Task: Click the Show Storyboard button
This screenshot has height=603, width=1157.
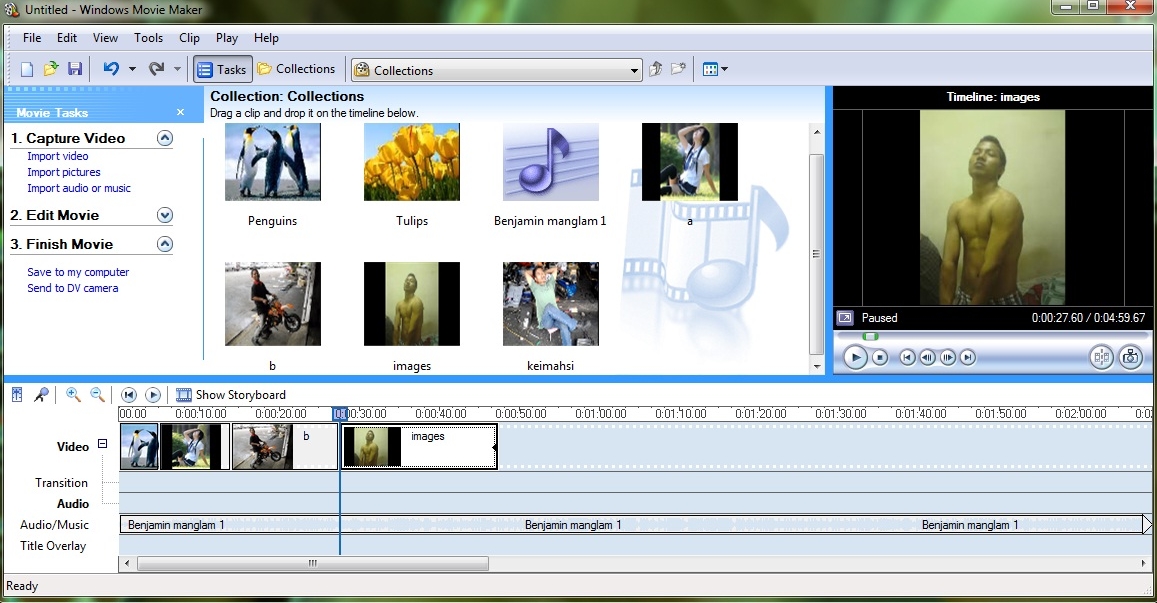Action: click(231, 395)
